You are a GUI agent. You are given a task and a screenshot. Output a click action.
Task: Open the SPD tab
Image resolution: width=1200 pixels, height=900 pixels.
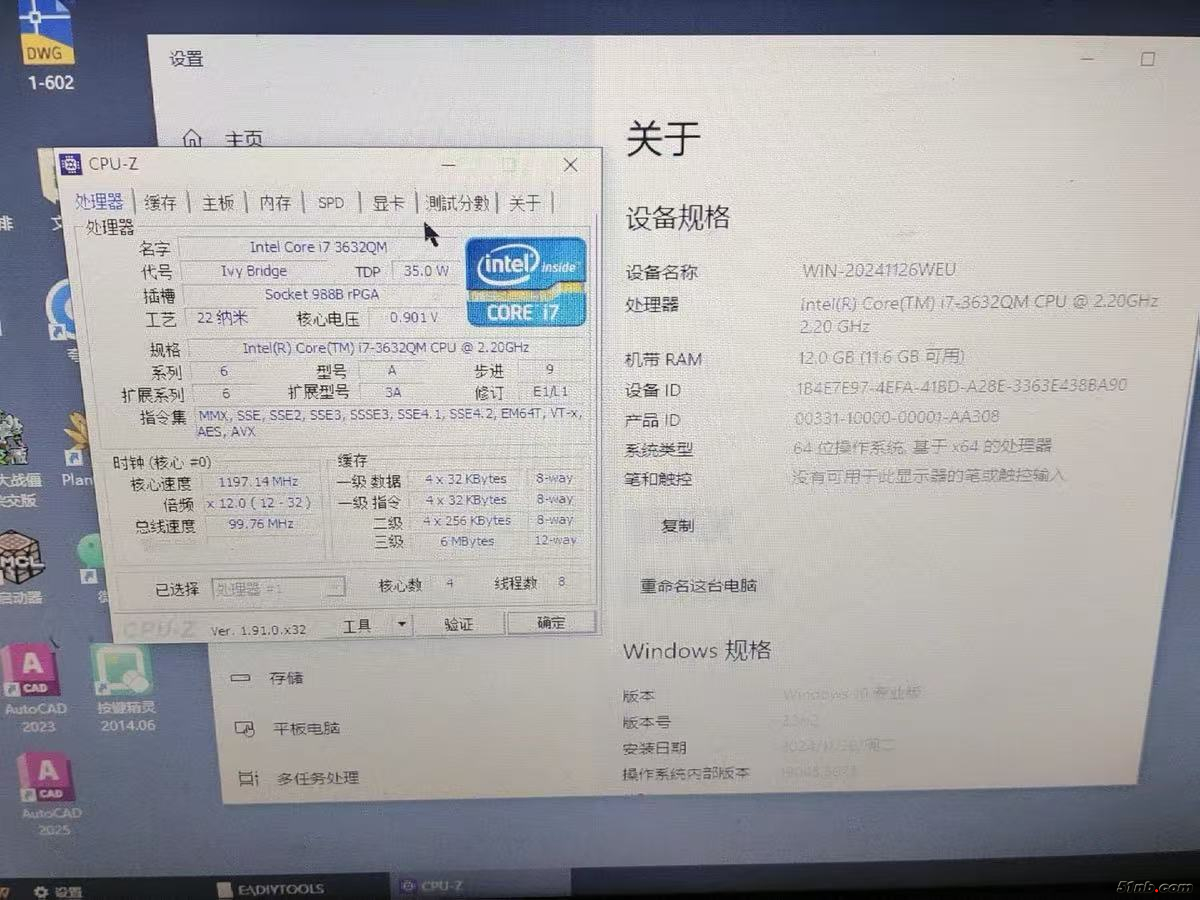pyautogui.click(x=331, y=202)
